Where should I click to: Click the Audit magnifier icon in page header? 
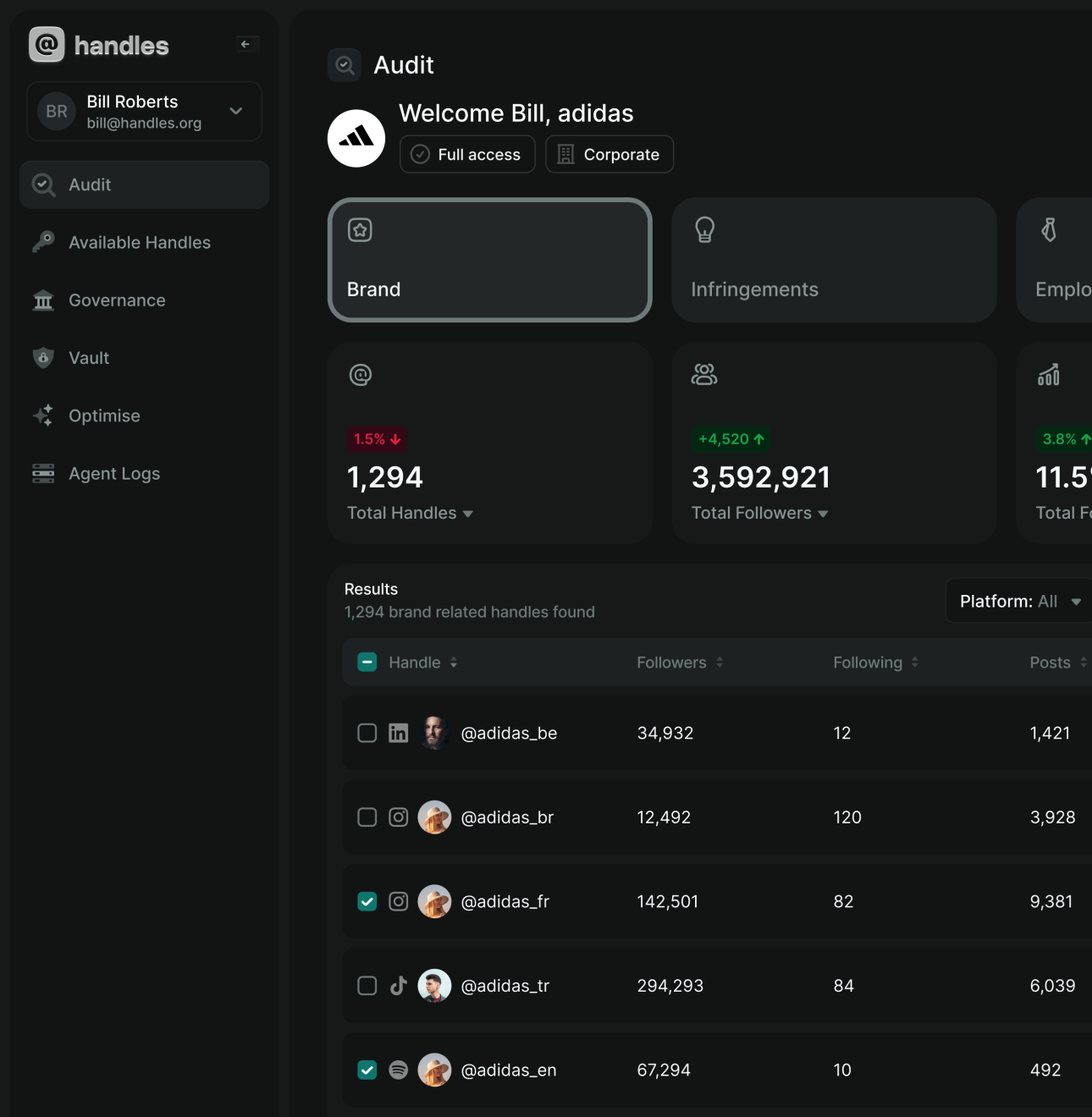pyautogui.click(x=345, y=65)
